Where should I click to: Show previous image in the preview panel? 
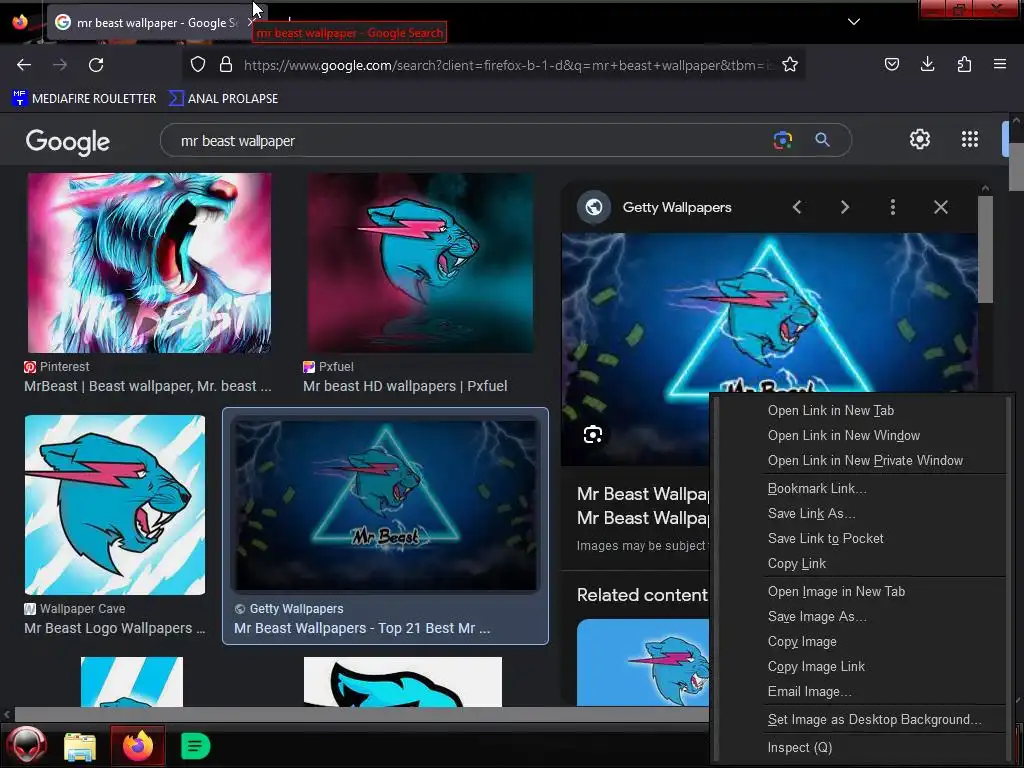797,207
